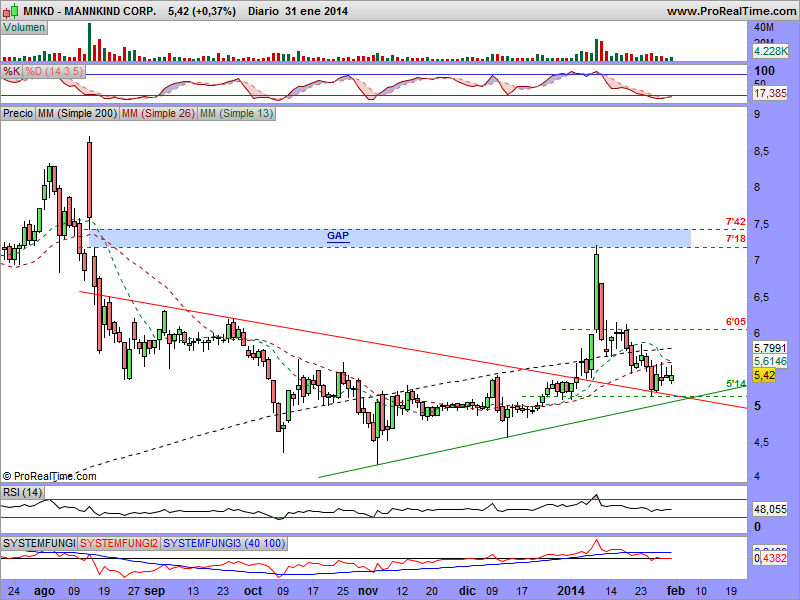Click the nov month on the time axis
The height and width of the screenshot is (600, 800).
tap(368, 591)
